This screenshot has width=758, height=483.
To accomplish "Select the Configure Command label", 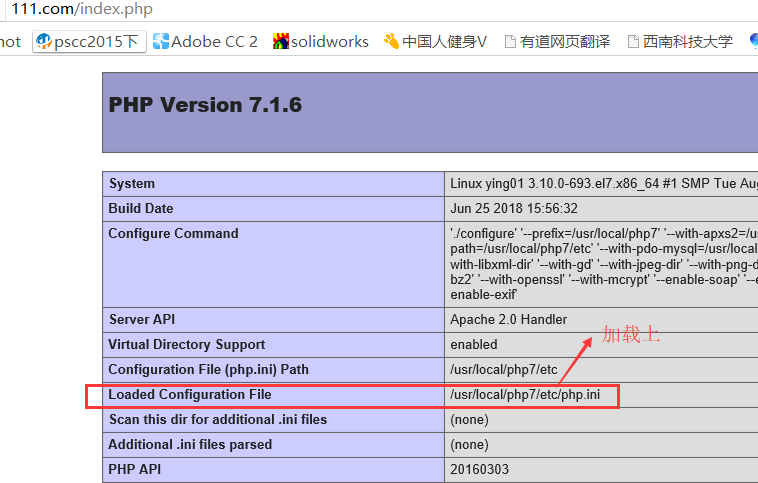I will point(173,234).
